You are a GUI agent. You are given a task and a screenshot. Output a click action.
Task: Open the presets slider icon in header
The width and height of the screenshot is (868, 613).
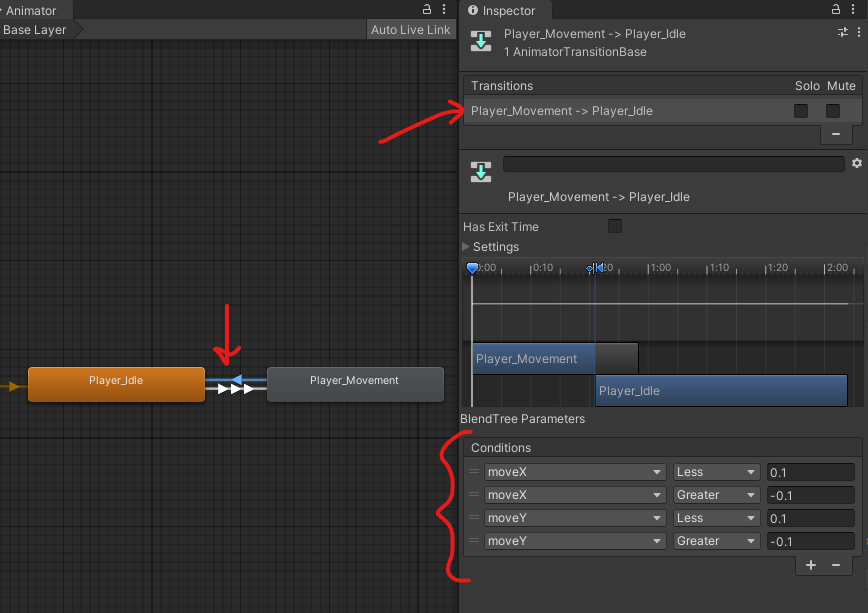click(843, 33)
